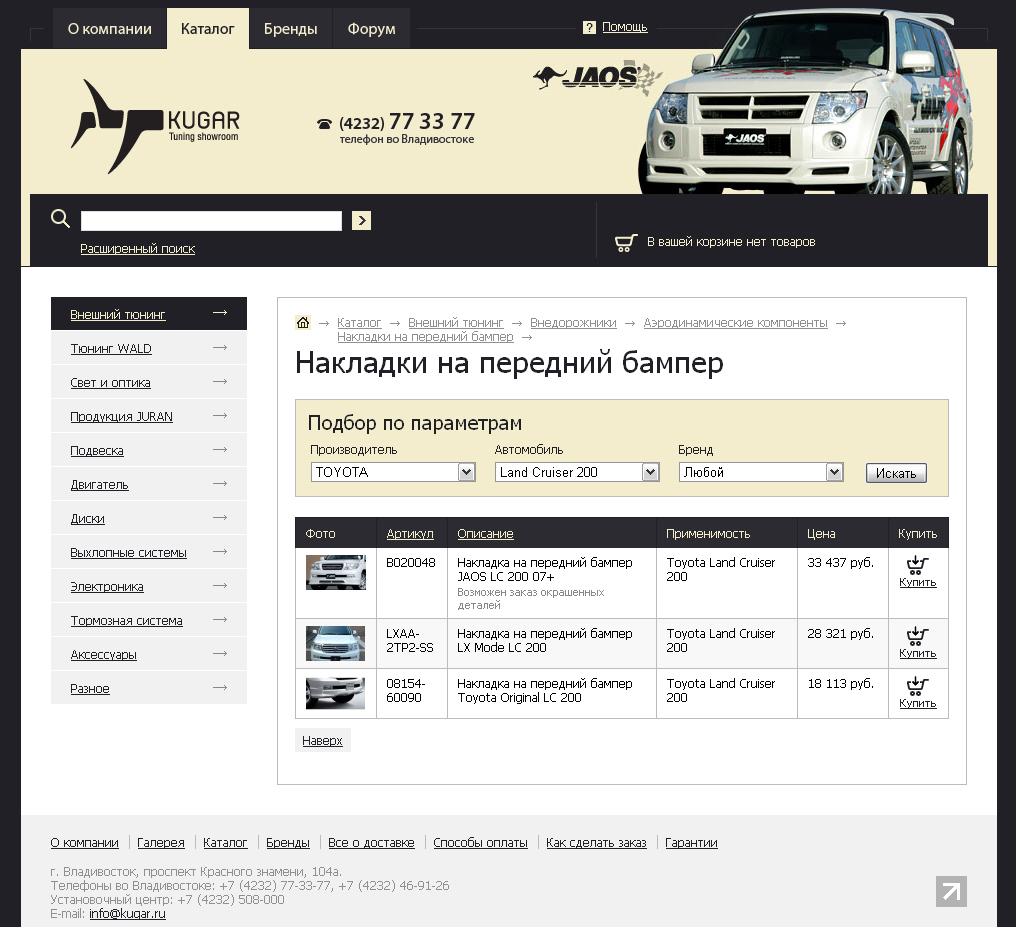1016x927 pixels.
Task: Click arrow beside Подвеска
Action: pyautogui.click(x=220, y=450)
